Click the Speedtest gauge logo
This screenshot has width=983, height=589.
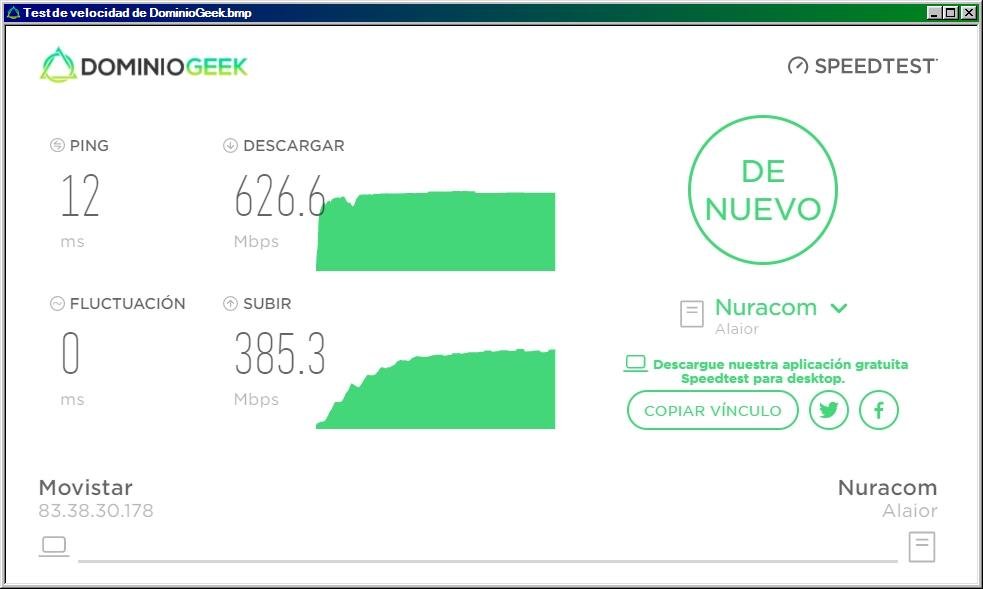coord(797,67)
